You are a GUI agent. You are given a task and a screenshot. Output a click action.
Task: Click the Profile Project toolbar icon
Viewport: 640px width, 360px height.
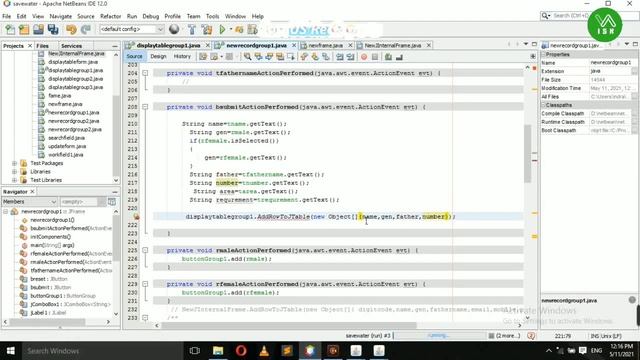(253, 29)
